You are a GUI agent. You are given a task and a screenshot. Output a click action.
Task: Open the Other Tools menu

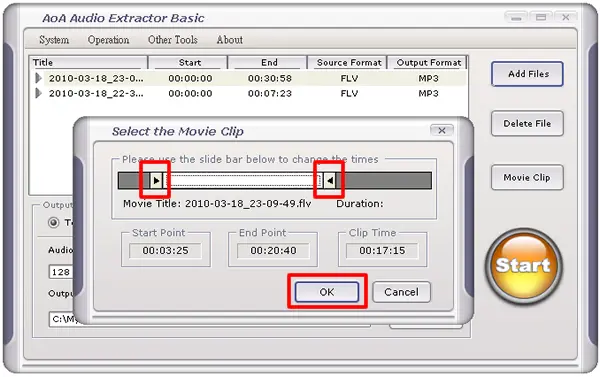click(x=173, y=40)
